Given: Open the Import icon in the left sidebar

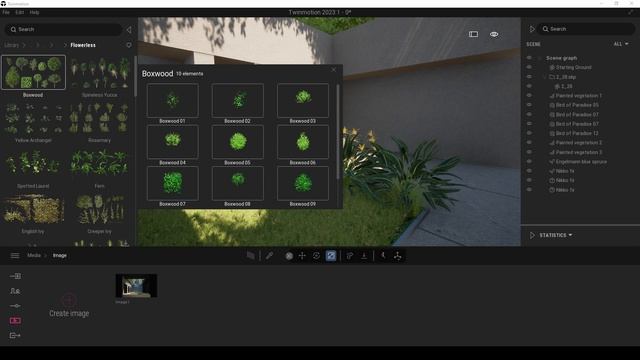Looking at the screenshot, I should (x=15, y=276).
